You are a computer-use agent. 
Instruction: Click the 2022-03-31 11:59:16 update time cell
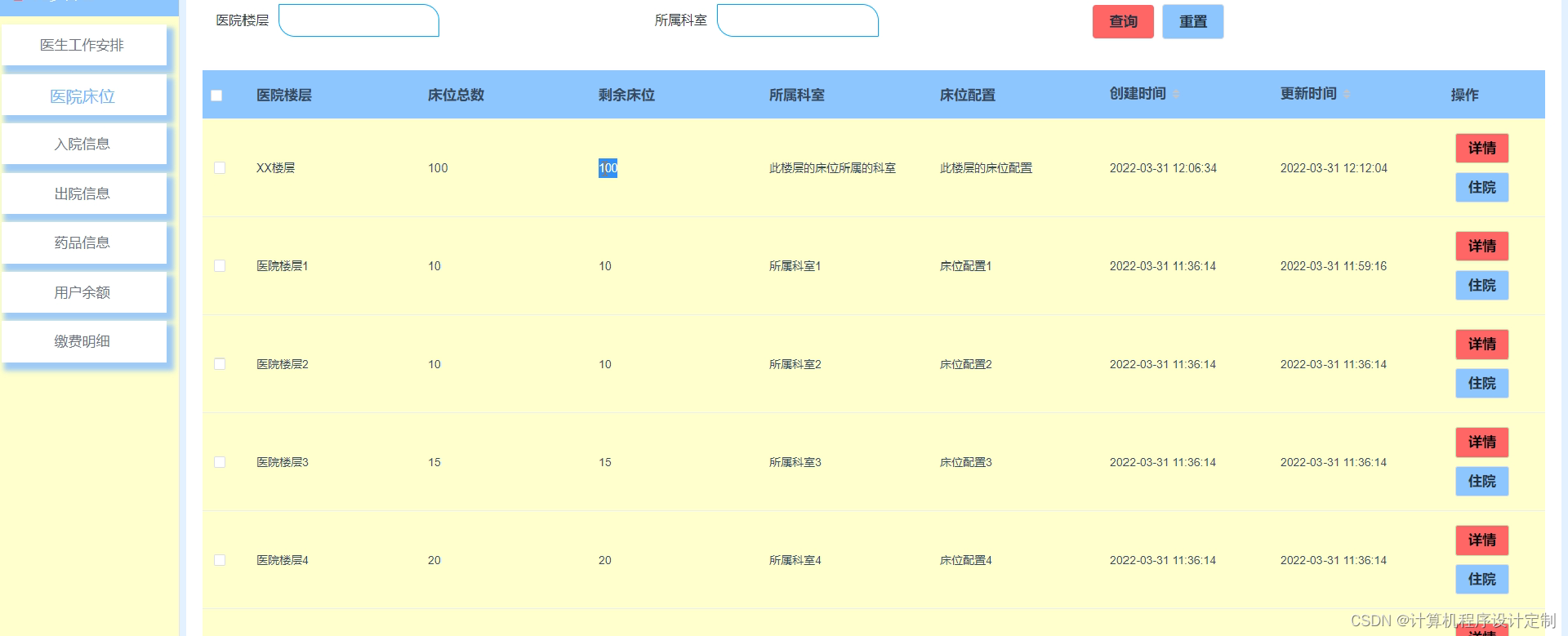point(1334,266)
